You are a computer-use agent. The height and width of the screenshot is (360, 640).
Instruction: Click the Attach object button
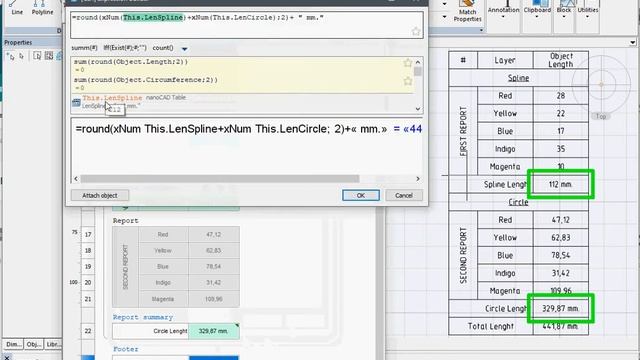coord(100,196)
